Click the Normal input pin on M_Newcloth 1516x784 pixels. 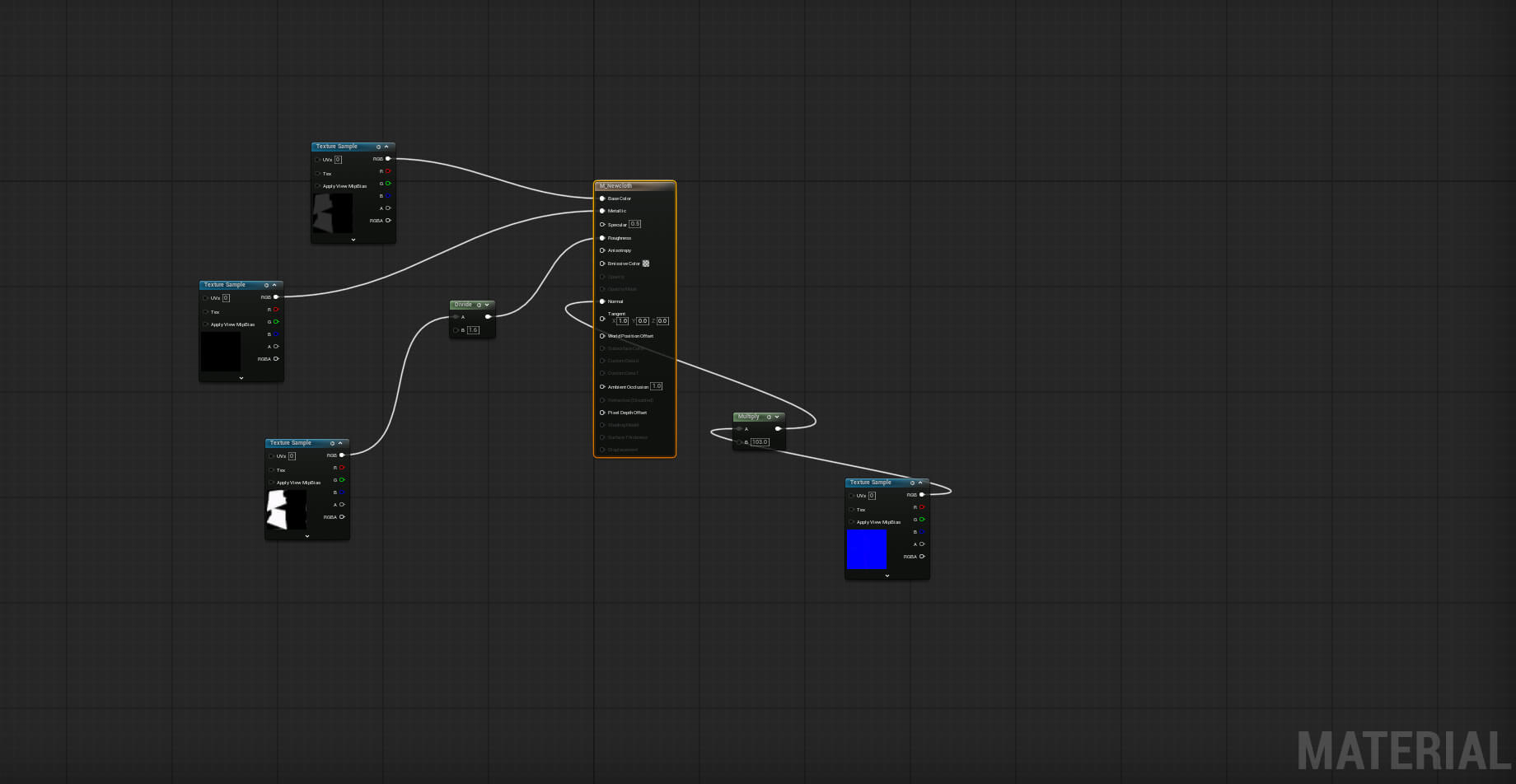(x=602, y=301)
